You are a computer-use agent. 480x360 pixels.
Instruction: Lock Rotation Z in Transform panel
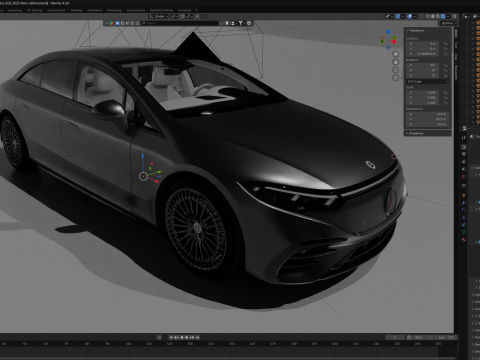point(445,76)
